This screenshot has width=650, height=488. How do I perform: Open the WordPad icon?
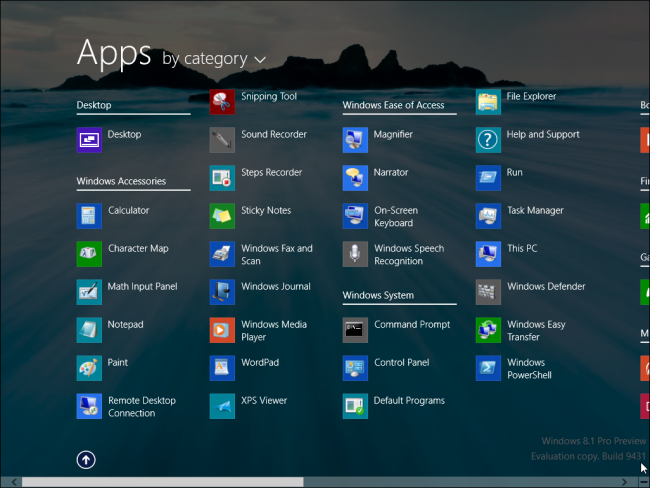pyautogui.click(x=222, y=368)
